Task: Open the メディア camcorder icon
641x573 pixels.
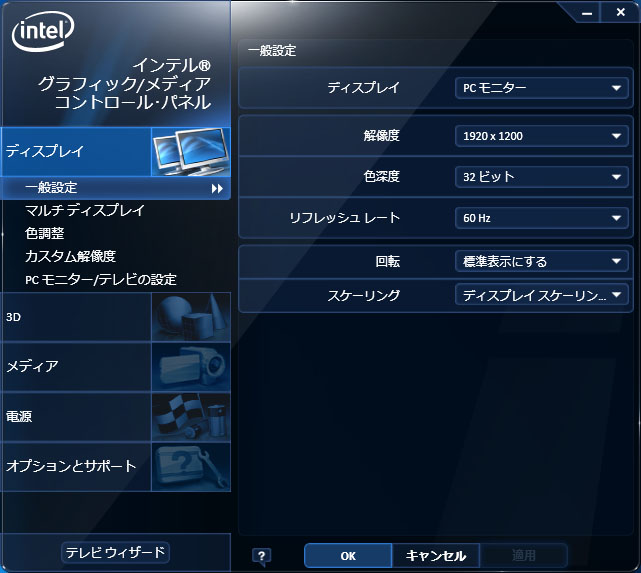Action: pos(191,367)
